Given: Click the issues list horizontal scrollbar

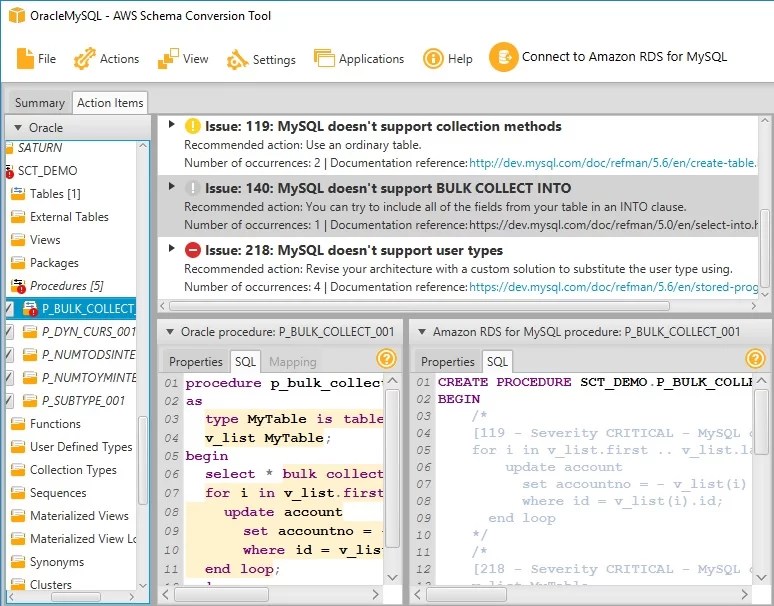Looking at the screenshot, I should [x=419, y=306].
